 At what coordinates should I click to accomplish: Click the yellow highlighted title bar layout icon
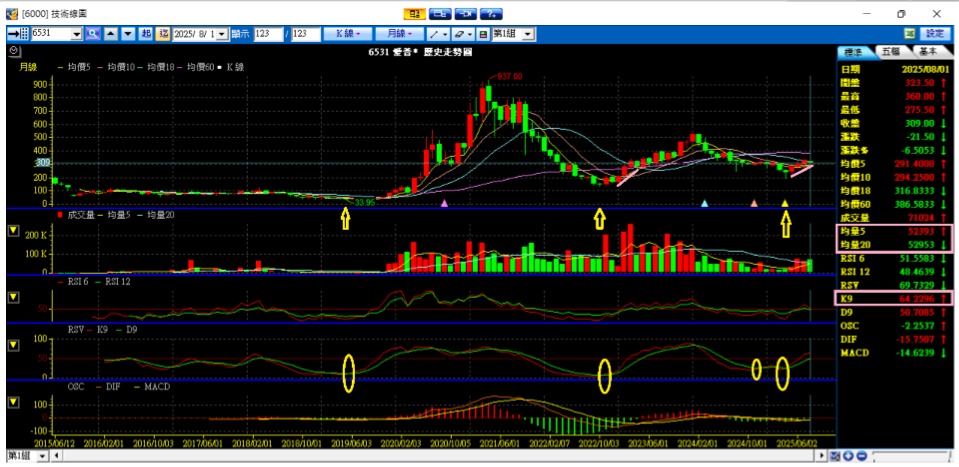click(x=414, y=14)
